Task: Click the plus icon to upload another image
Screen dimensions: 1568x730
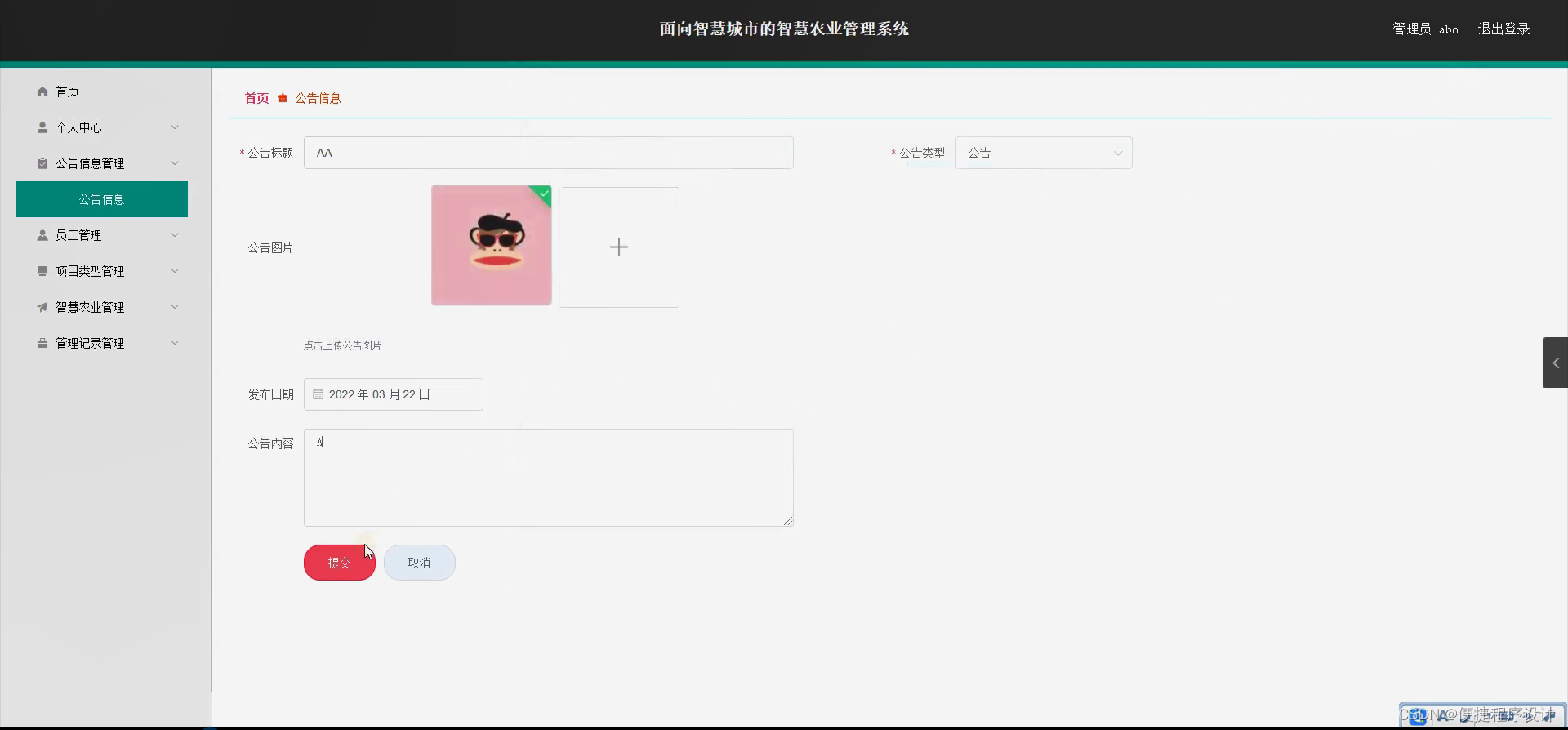Action: point(619,247)
